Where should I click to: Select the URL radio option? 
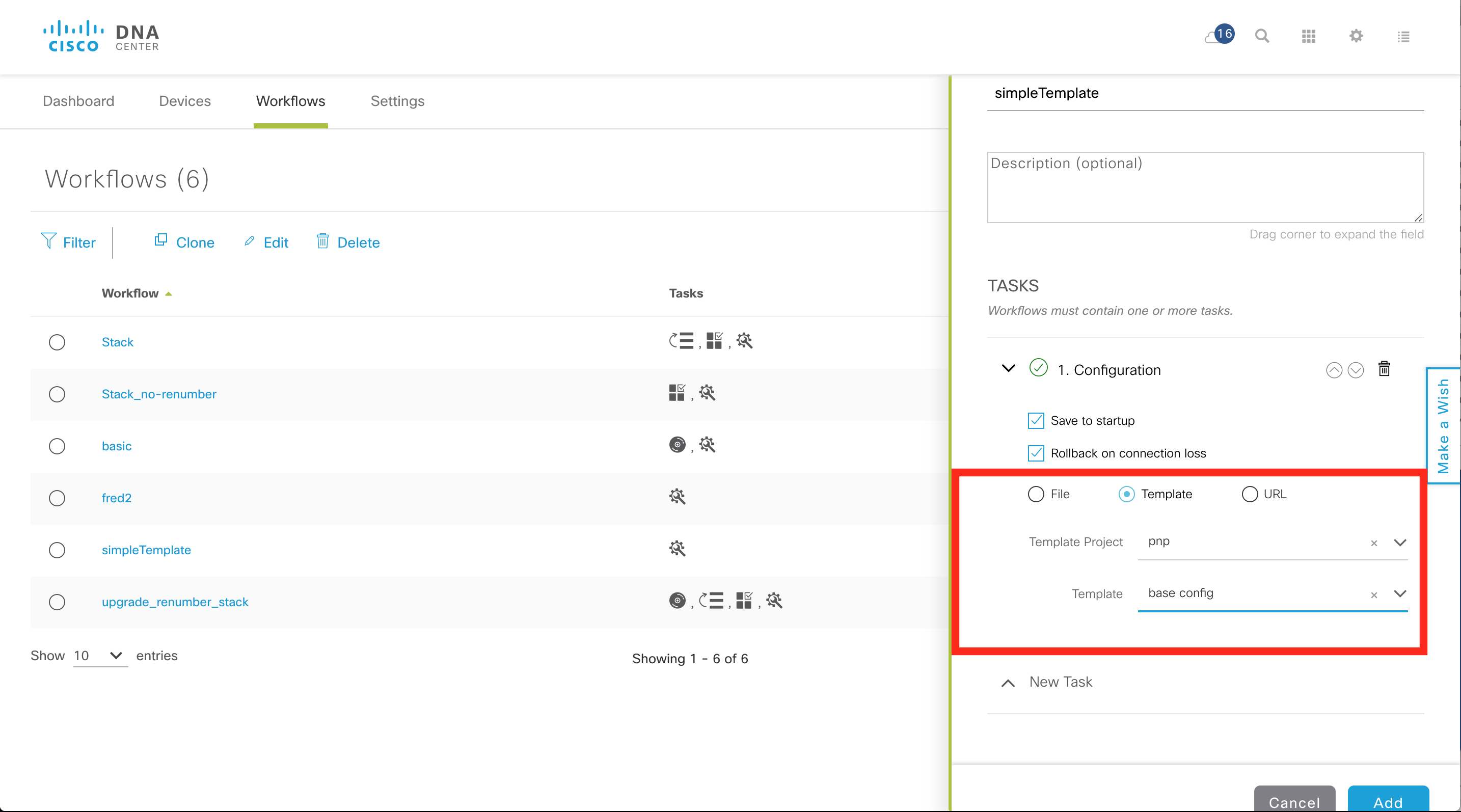pos(1250,494)
